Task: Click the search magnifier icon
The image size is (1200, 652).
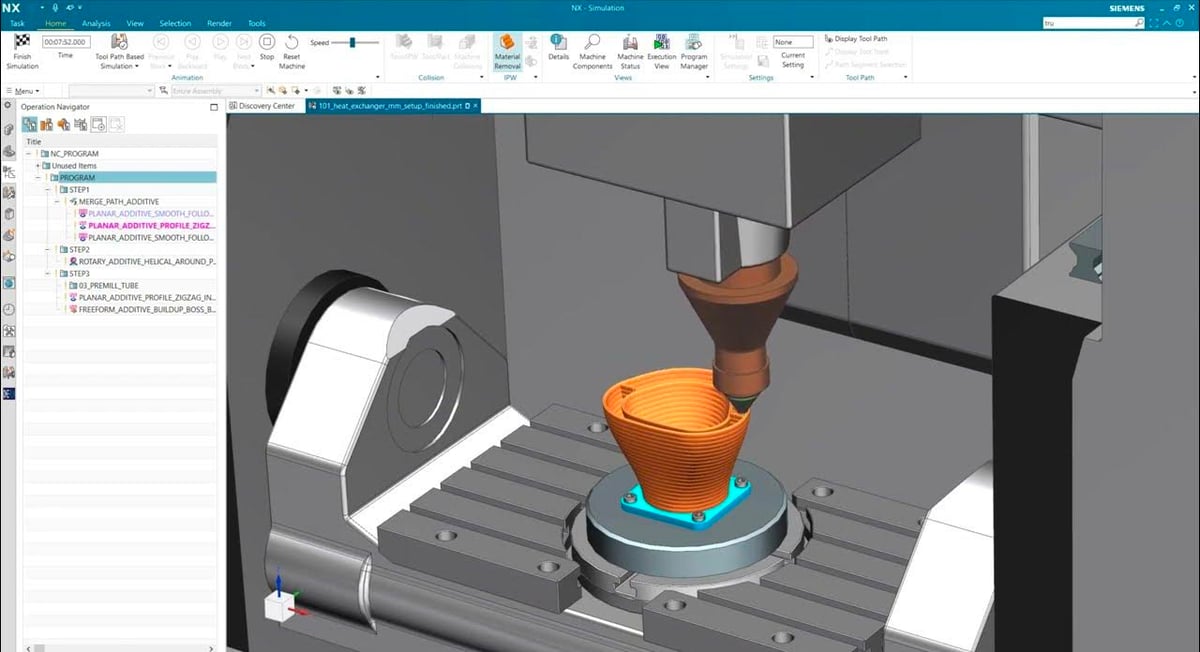Action: [1137, 22]
